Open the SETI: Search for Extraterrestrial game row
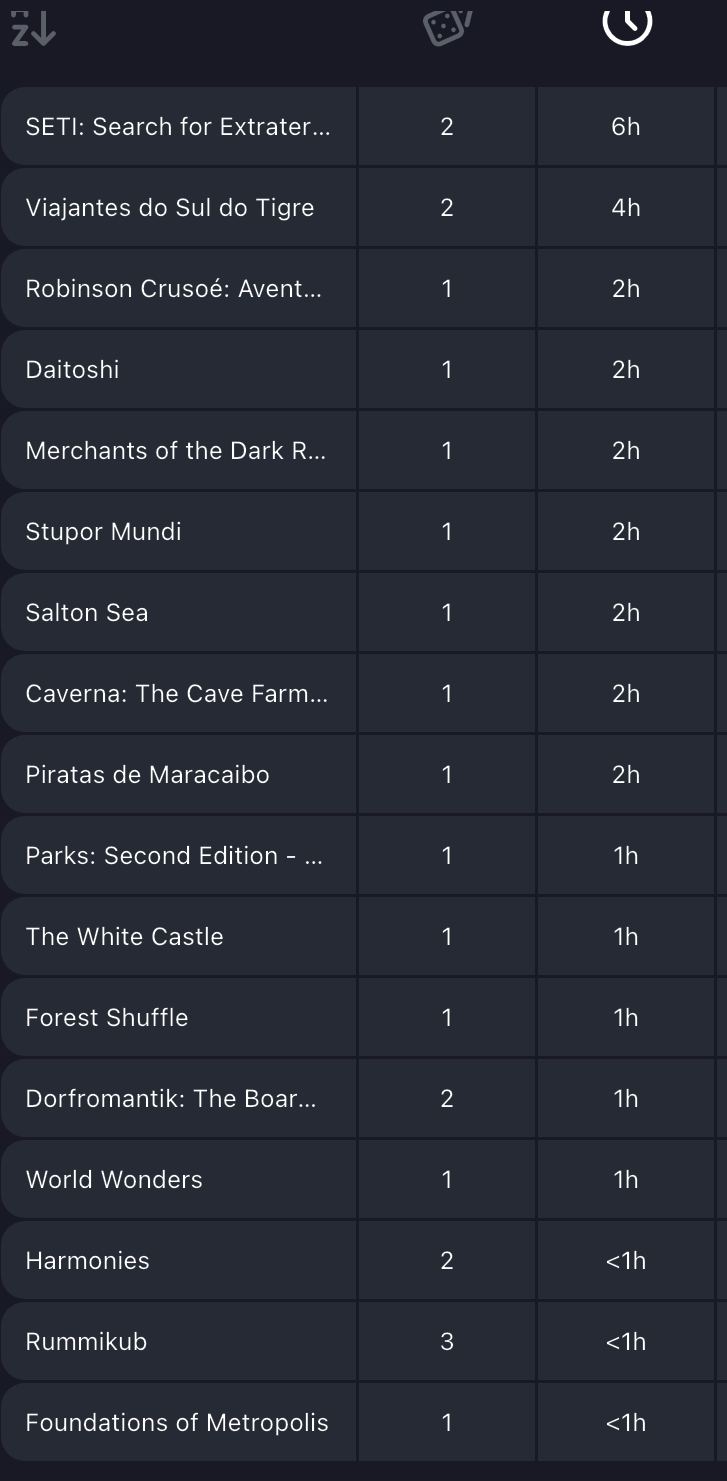 (178, 127)
